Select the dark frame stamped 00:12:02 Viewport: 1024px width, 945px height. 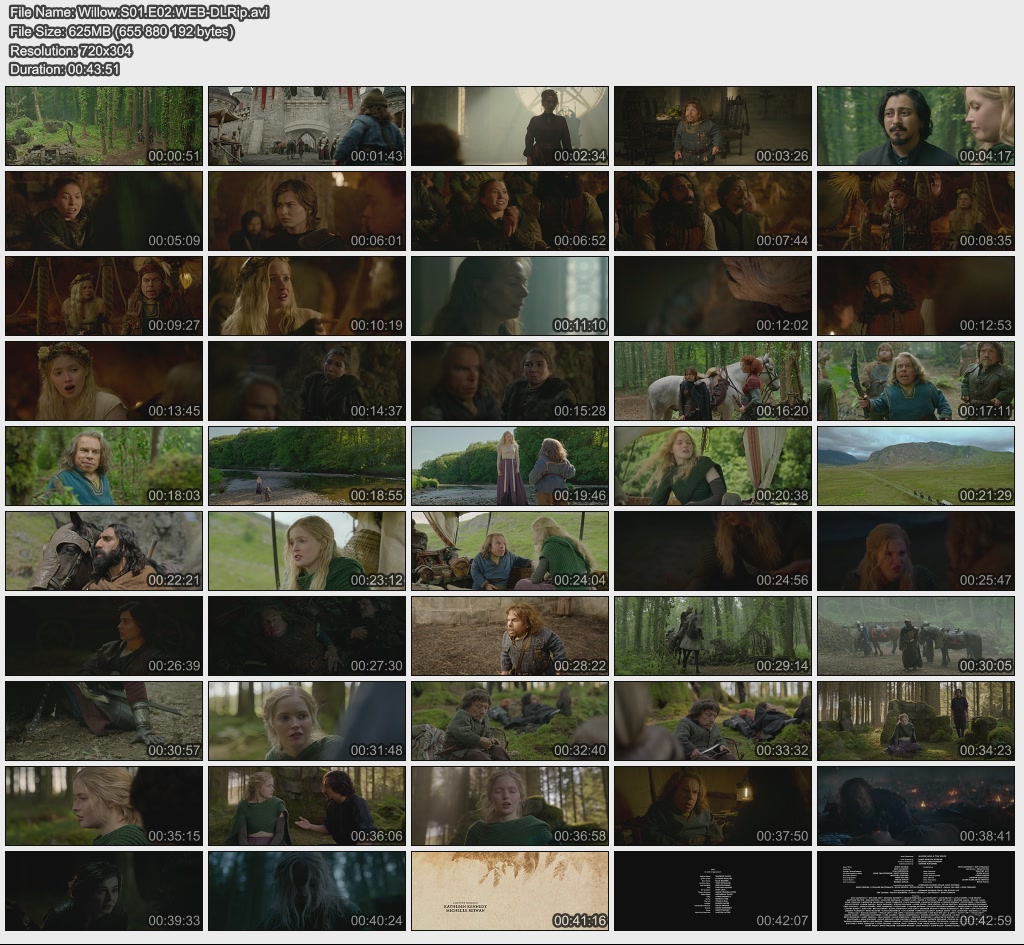tap(713, 296)
